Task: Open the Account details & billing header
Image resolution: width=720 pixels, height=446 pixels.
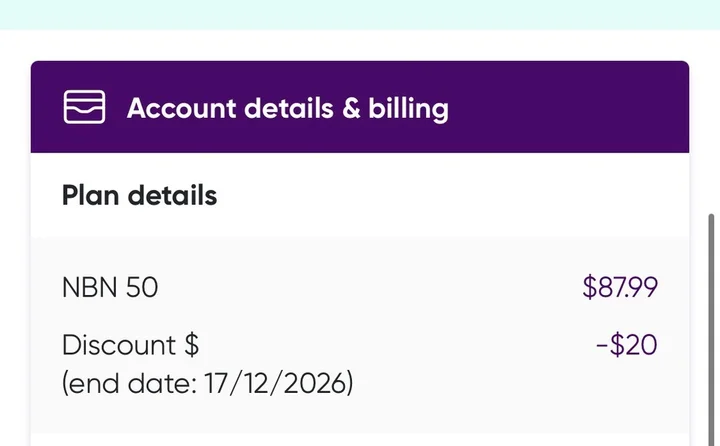Action: [360, 107]
